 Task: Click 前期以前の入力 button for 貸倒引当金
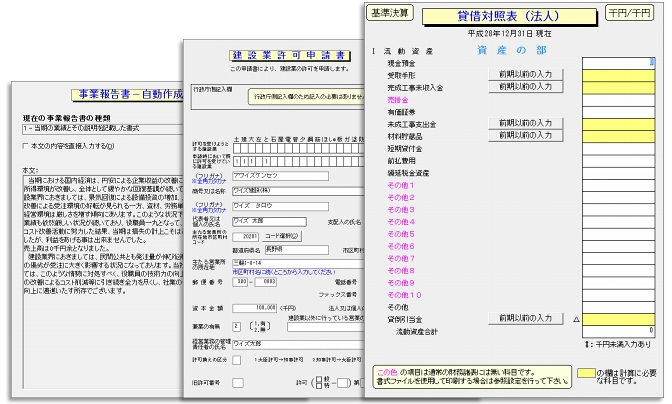point(525,318)
